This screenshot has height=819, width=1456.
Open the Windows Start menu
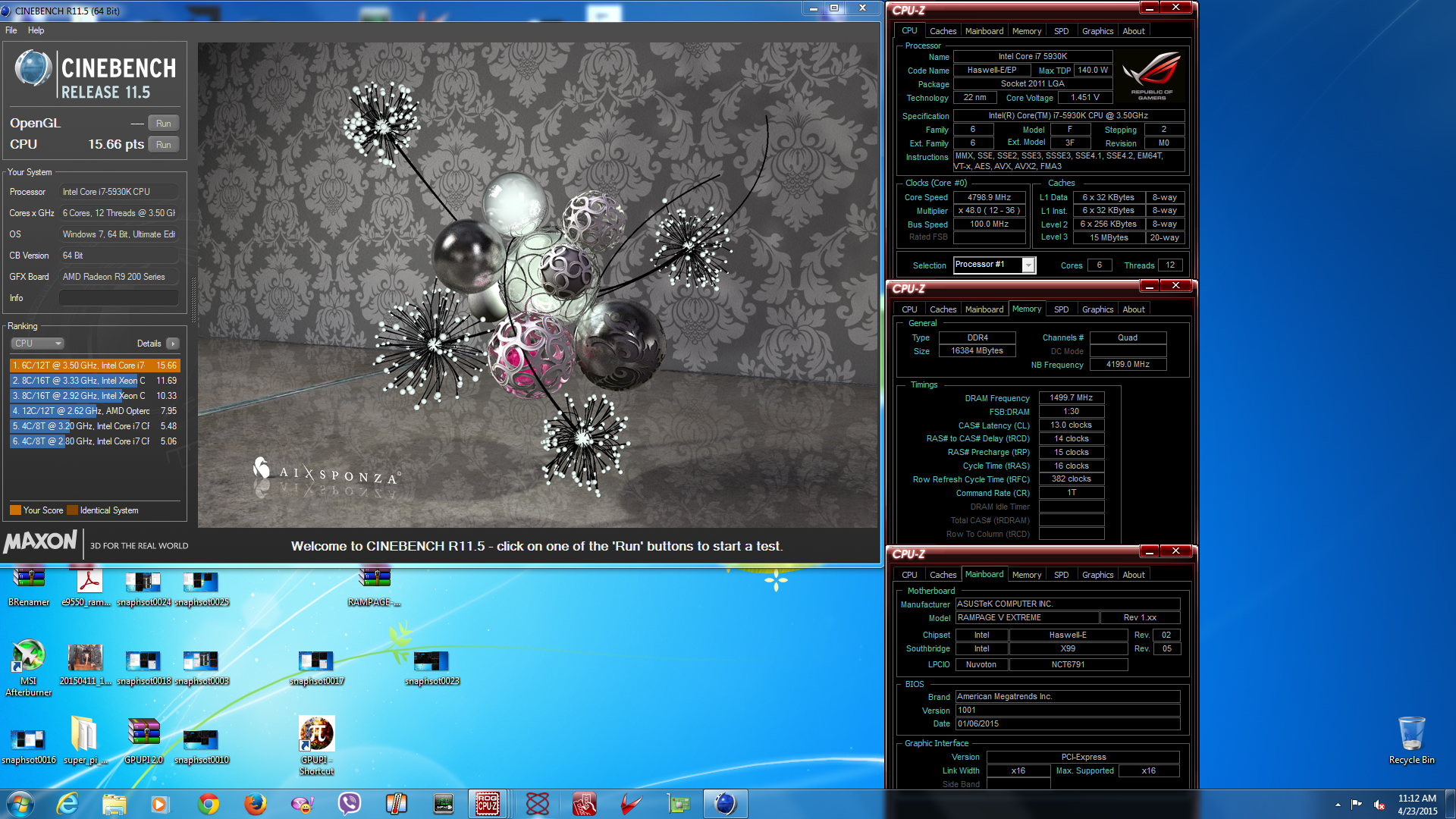(20, 804)
